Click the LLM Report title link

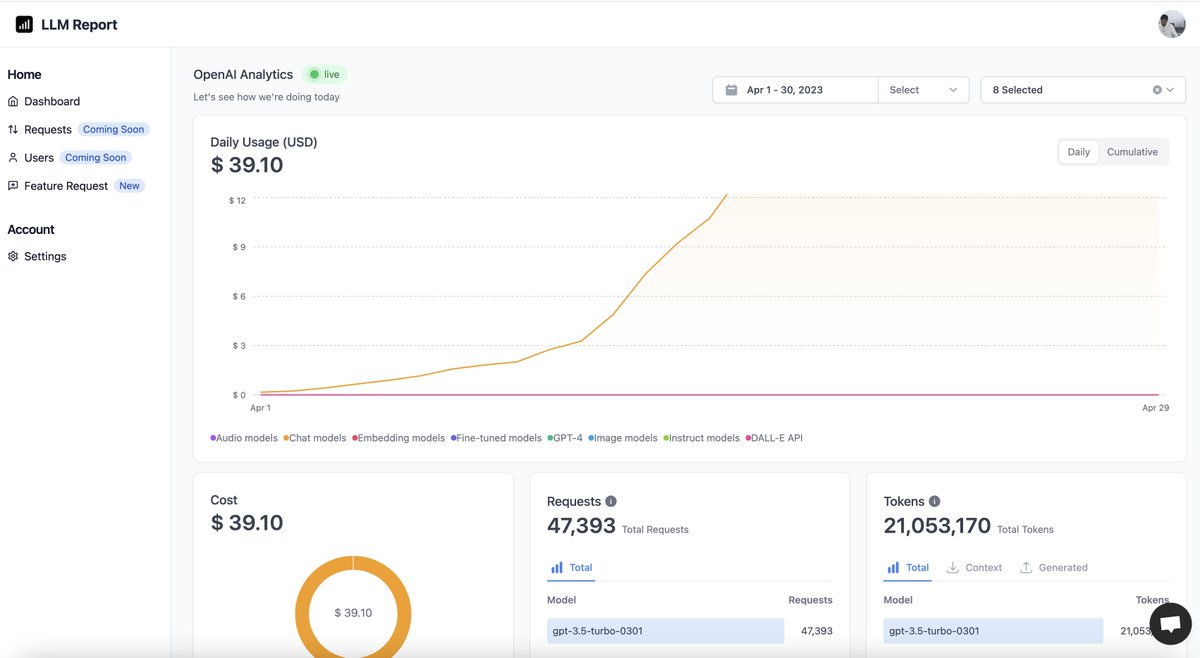click(x=79, y=24)
